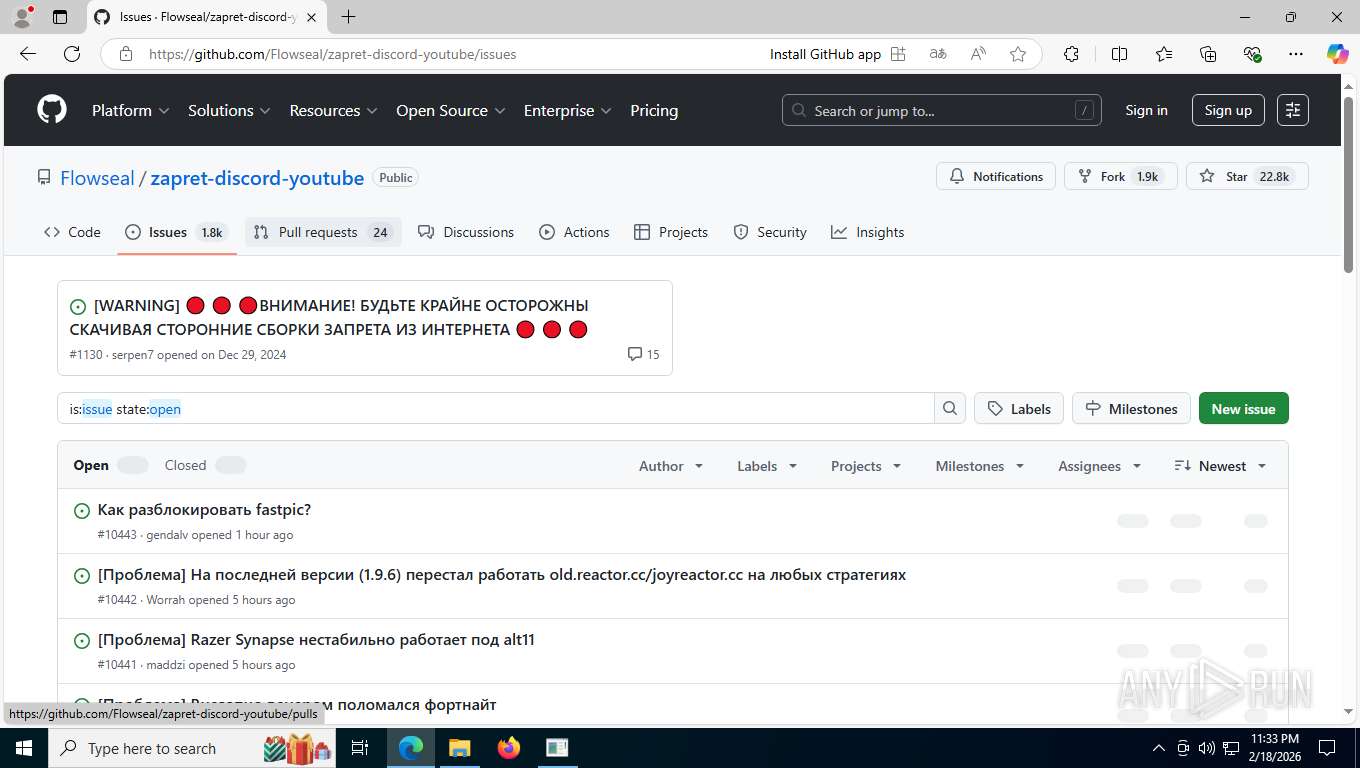Open Labels button beside search
This screenshot has width=1360, height=768.
coord(1019,408)
